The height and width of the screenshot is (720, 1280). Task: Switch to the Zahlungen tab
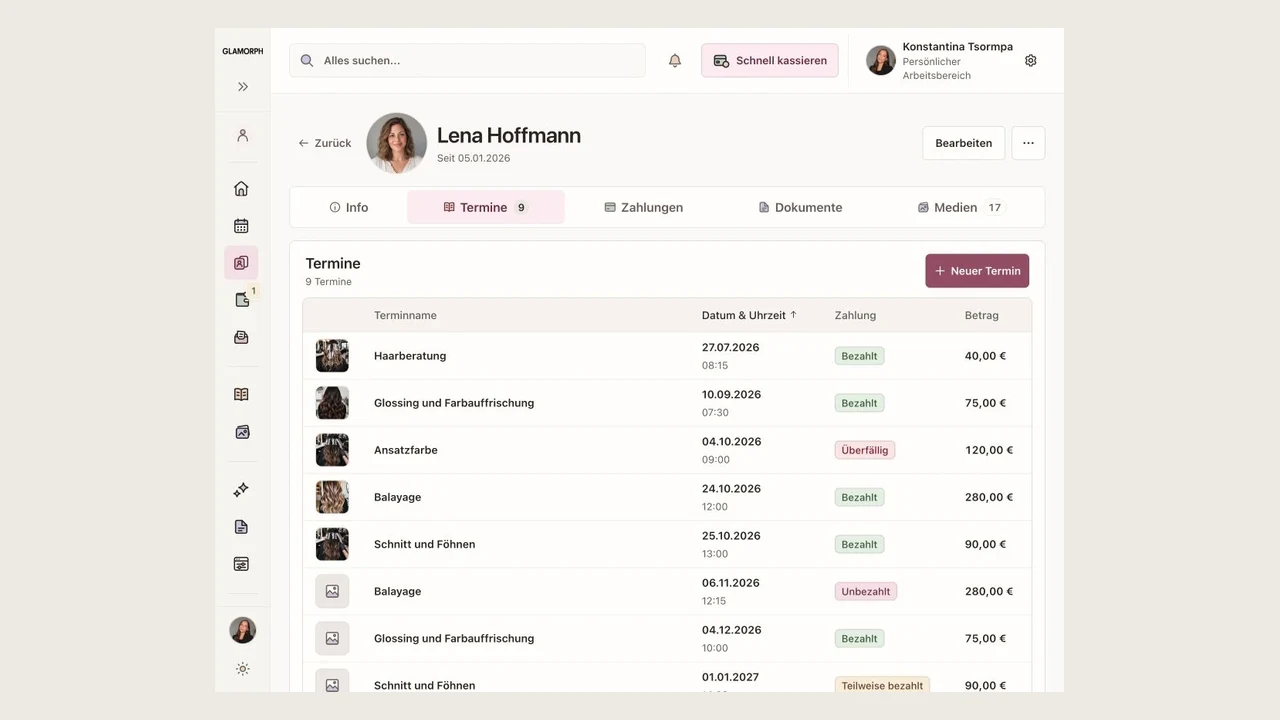click(644, 207)
